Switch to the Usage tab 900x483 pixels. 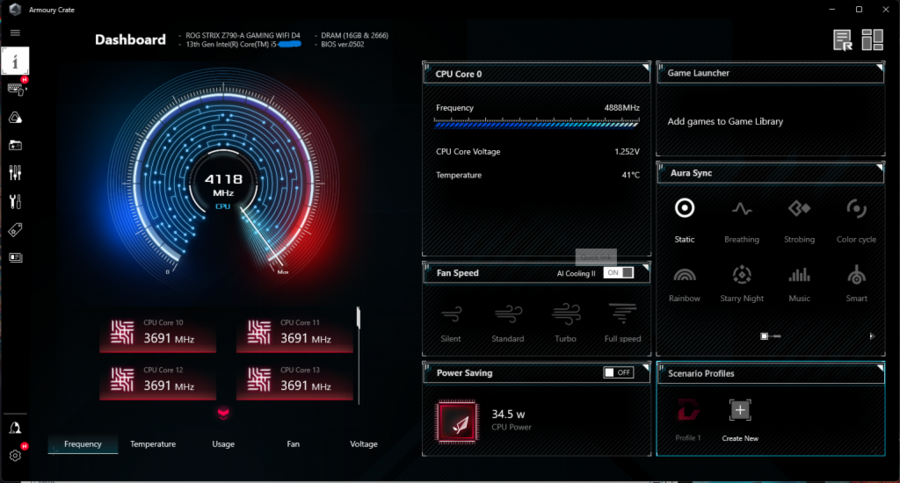coord(223,444)
